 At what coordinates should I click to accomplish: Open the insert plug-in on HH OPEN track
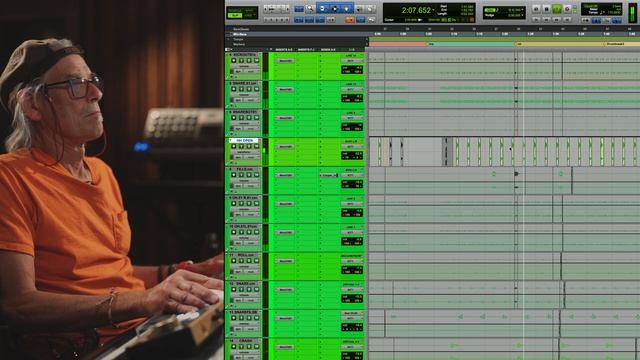[285, 147]
